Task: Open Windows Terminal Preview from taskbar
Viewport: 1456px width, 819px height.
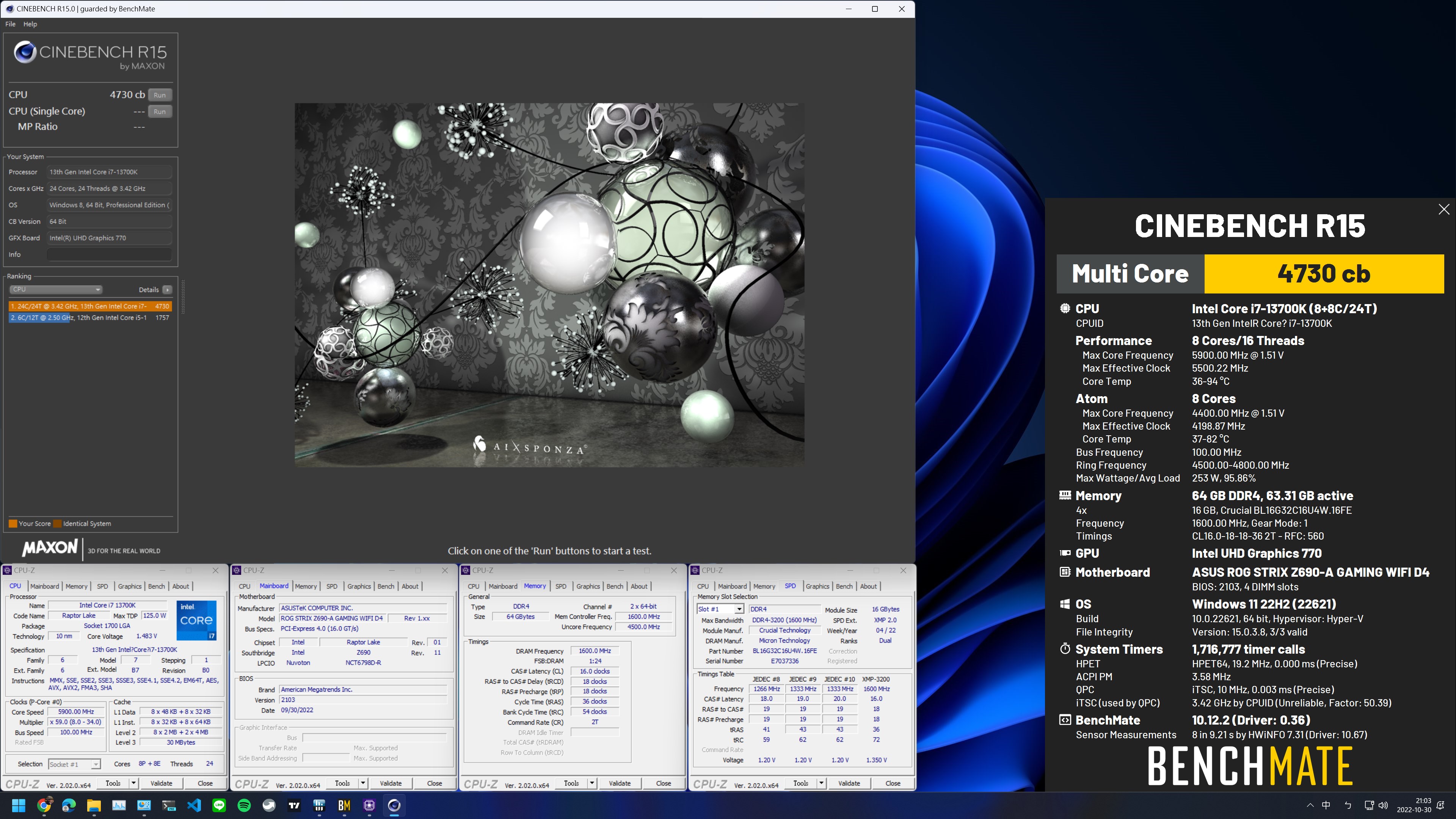Action: tap(169, 805)
